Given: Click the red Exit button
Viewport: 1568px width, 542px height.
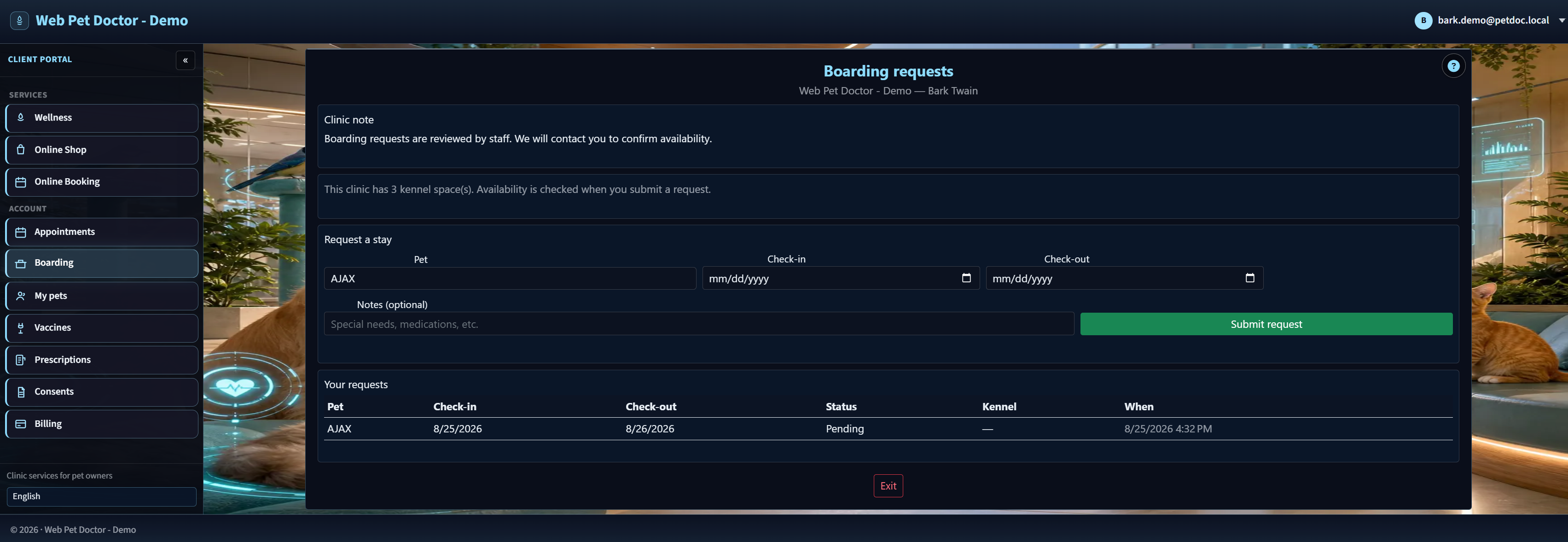Looking at the screenshot, I should pos(888,486).
